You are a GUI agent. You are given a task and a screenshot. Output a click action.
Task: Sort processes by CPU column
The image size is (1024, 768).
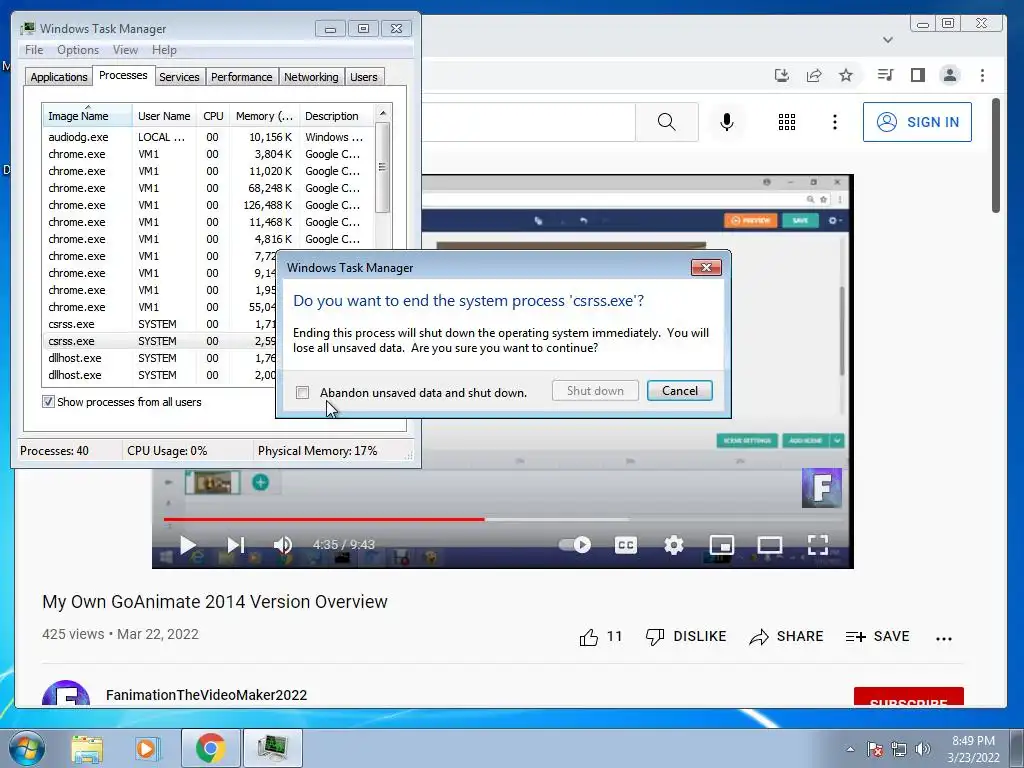point(213,116)
